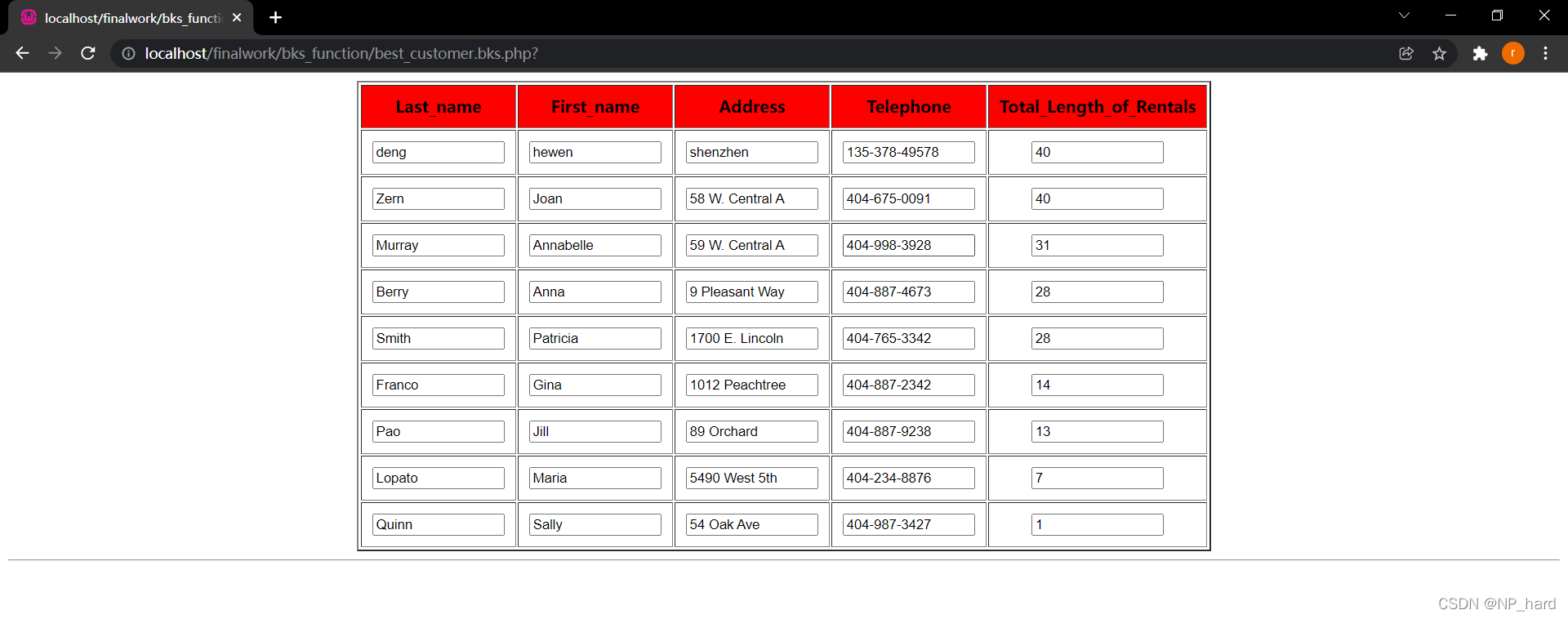Click the first name field 'hewen'
Image resolution: width=1568 pixels, height=619 pixels.
595,152
